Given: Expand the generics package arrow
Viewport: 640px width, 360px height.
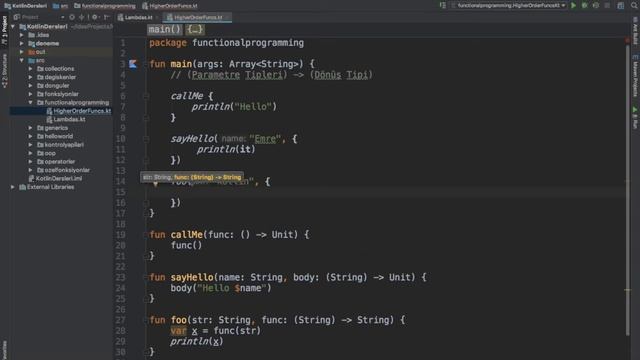Looking at the screenshot, I should (x=31, y=128).
